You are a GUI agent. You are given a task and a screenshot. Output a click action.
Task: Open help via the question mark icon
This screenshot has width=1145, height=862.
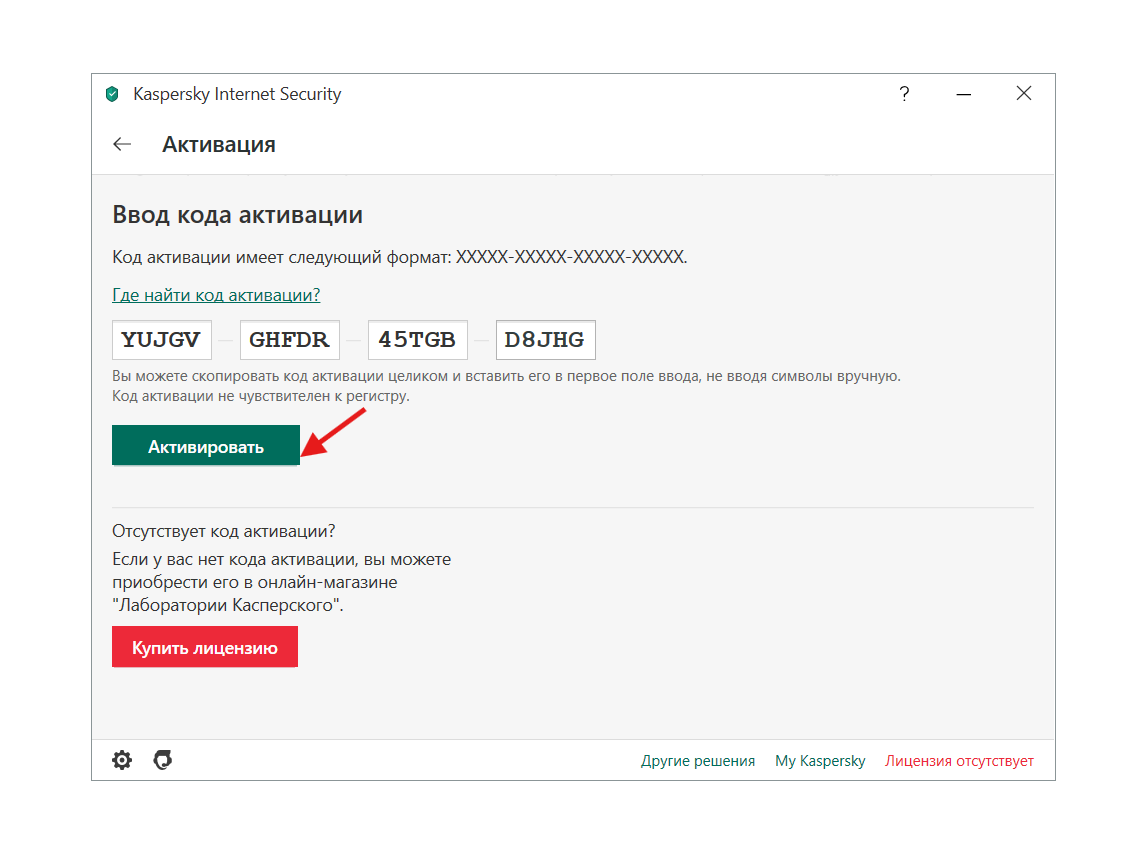(x=904, y=94)
